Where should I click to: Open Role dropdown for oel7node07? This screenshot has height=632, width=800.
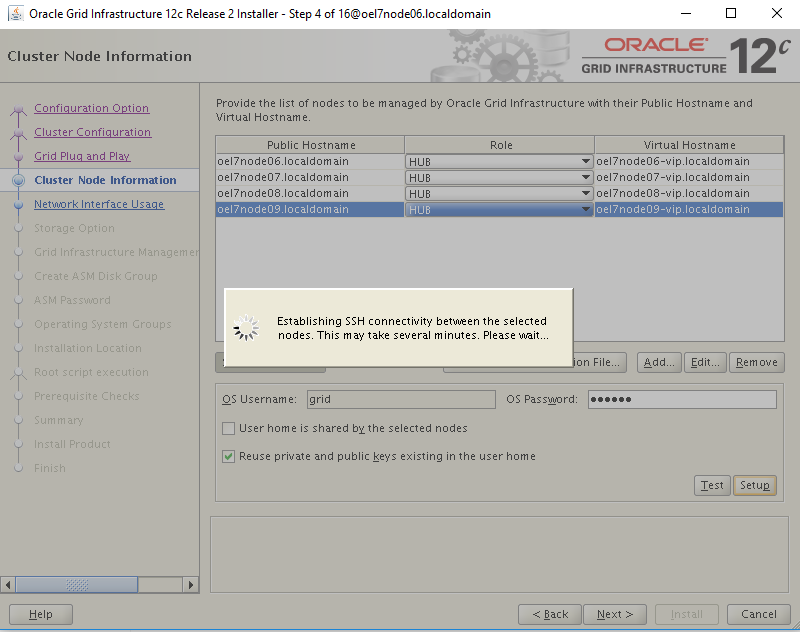(585, 178)
